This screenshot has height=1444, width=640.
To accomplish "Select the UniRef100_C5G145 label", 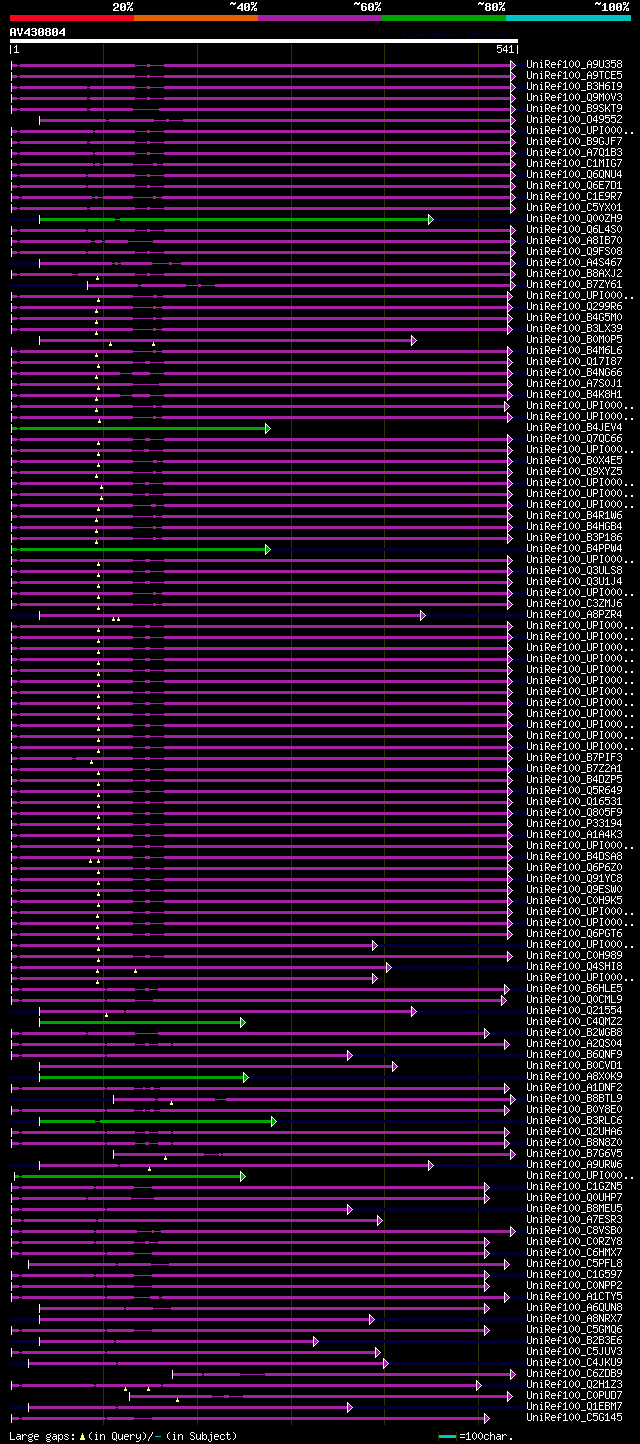I will pyautogui.click(x=574, y=1417).
